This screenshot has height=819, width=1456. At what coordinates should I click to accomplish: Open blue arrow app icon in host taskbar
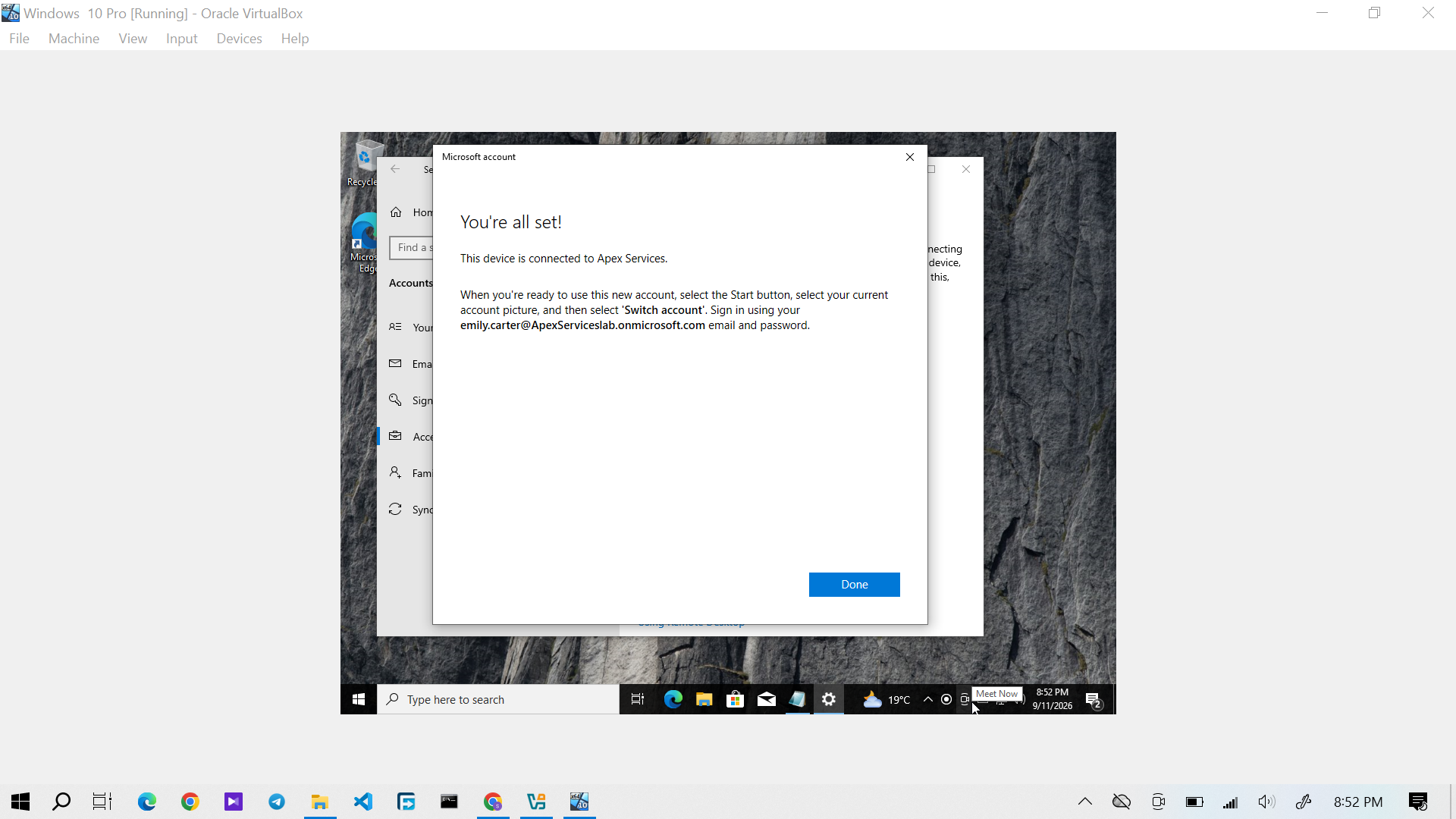[x=406, y=802]
